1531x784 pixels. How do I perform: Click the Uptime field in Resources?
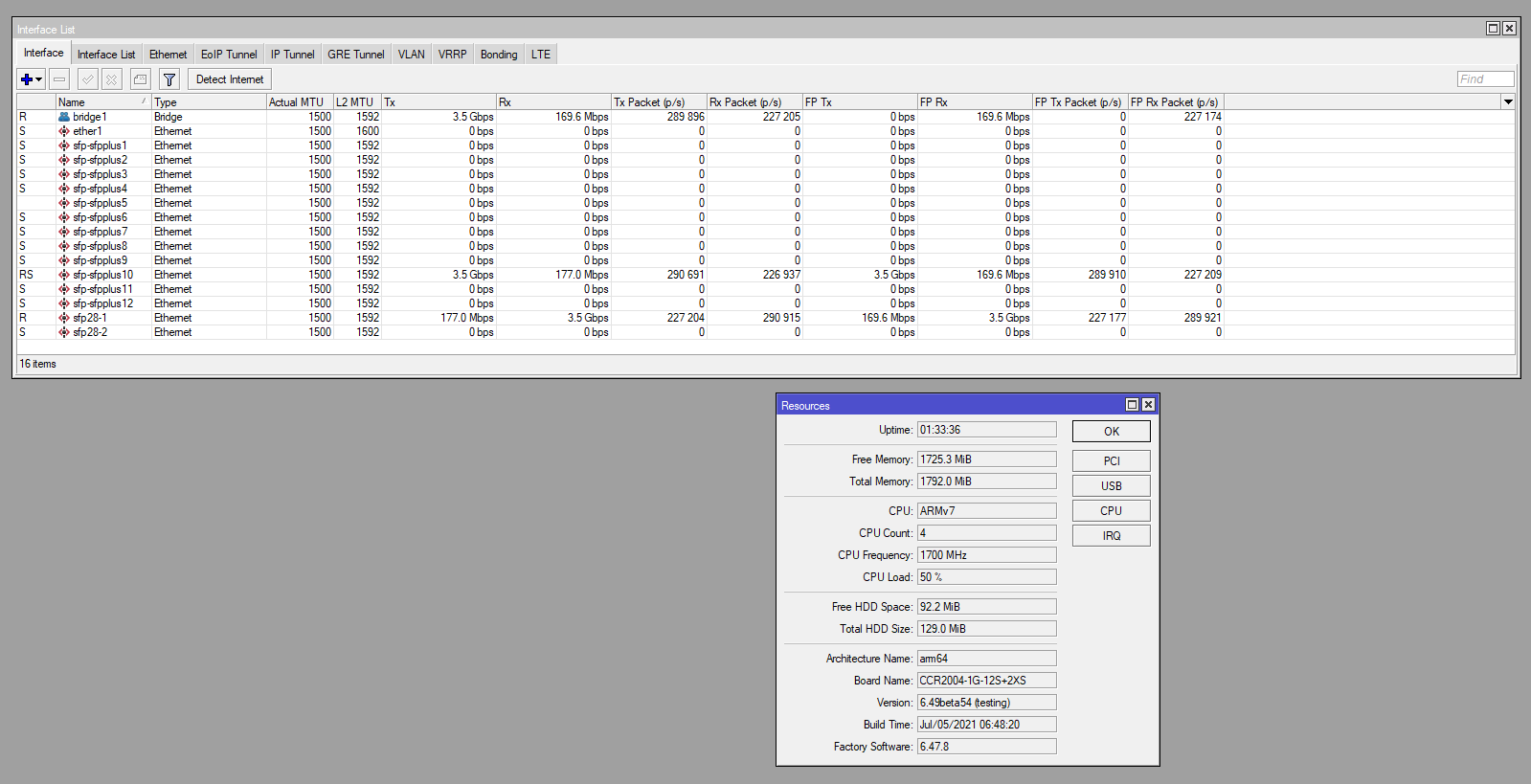tap(986, 430)
